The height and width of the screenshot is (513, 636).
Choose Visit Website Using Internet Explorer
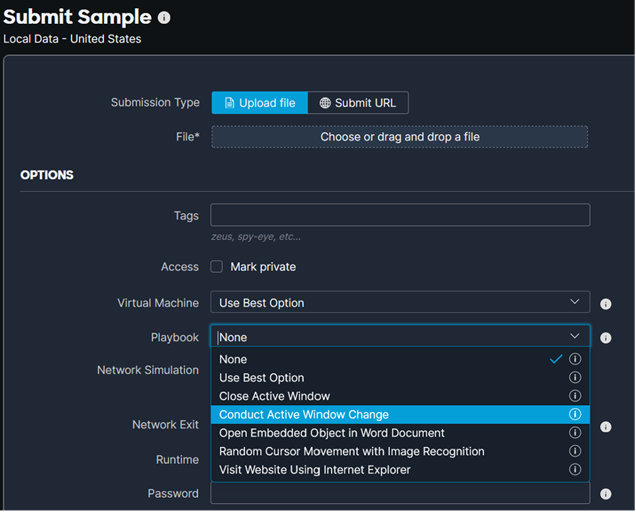click(x=400, y=470)
